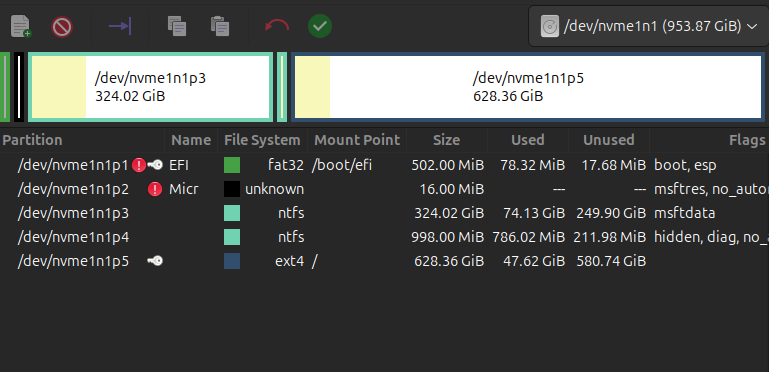Screen dimensions: 769x372
Task: Click green fat32 color swatch
Action: pyautogui.click(x=232, y=165)
